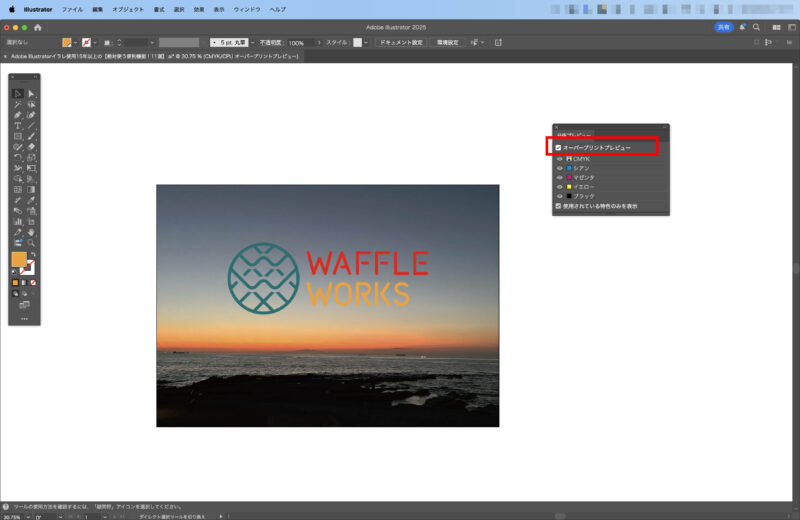800x520 pixels.
Task: Choose the Type tool
Action: (x=18, y=125)
